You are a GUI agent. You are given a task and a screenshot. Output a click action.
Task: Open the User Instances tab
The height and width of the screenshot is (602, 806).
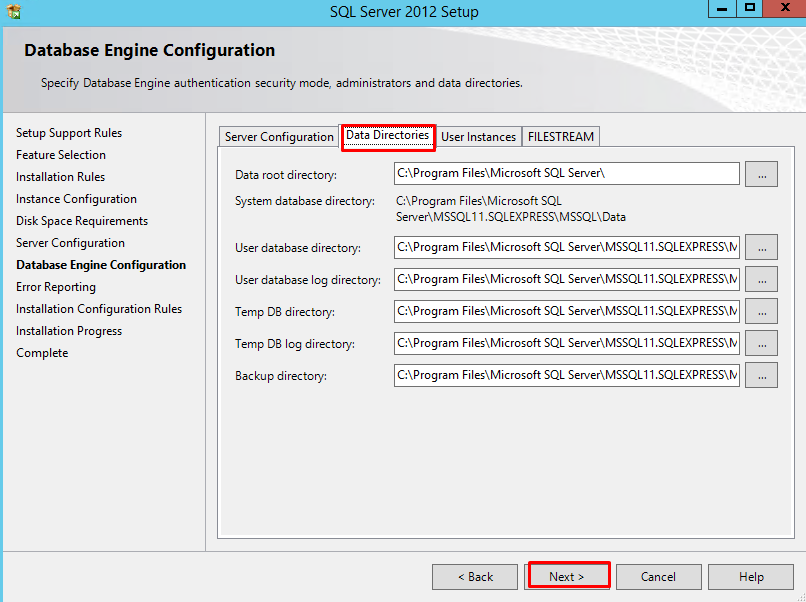coord(478,137)
